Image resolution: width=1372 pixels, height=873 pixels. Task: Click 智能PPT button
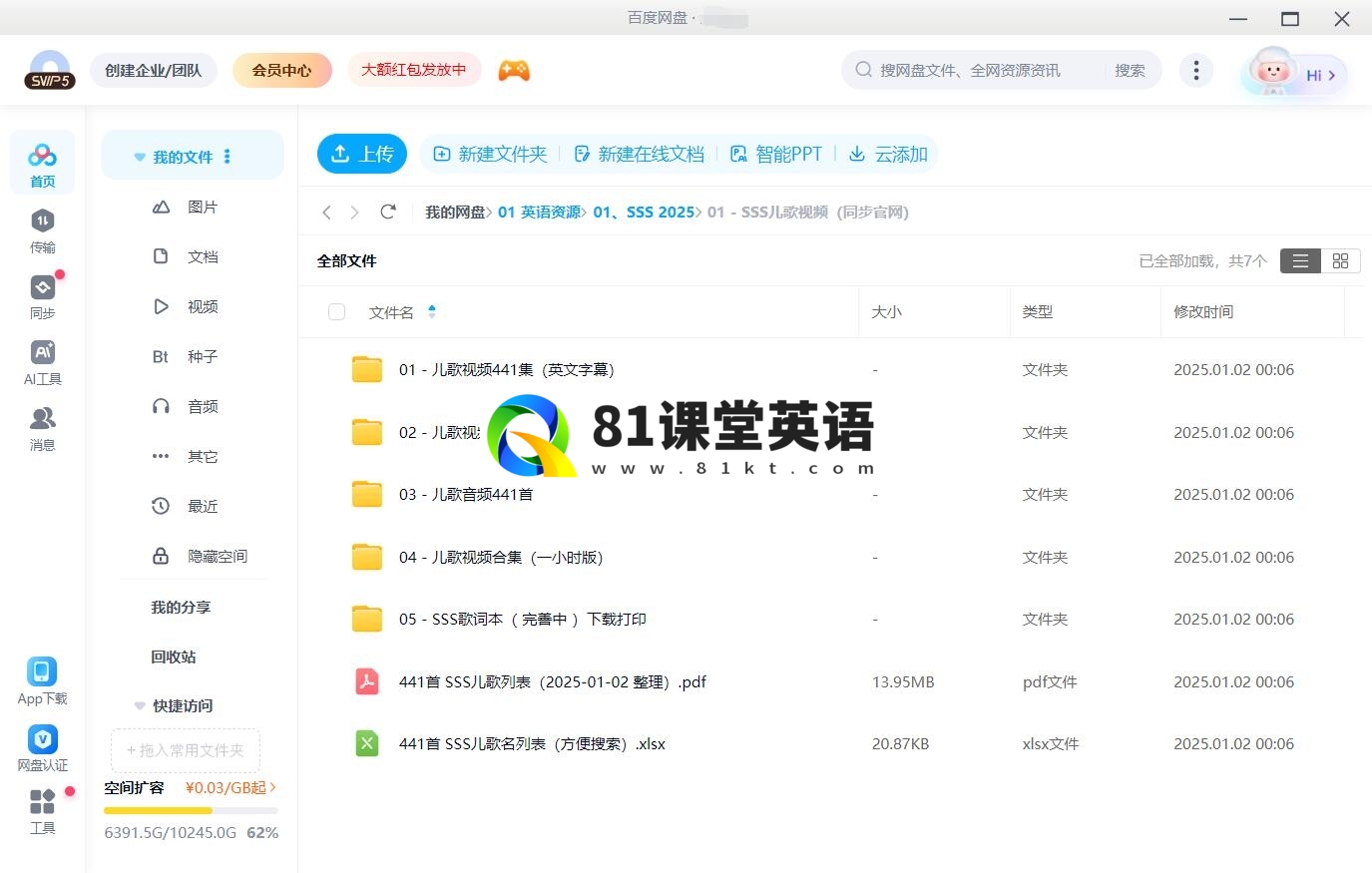tap(776, 154)
